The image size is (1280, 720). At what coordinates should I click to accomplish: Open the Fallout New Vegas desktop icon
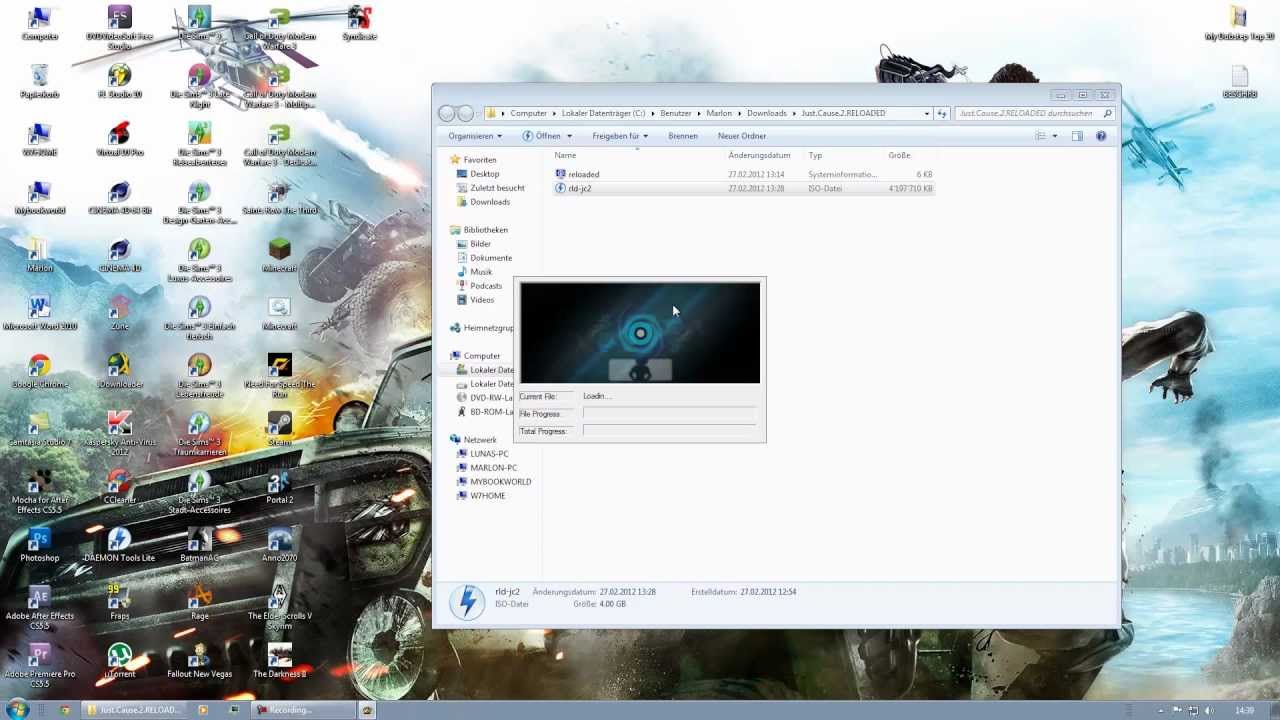[x=199, y=661]
